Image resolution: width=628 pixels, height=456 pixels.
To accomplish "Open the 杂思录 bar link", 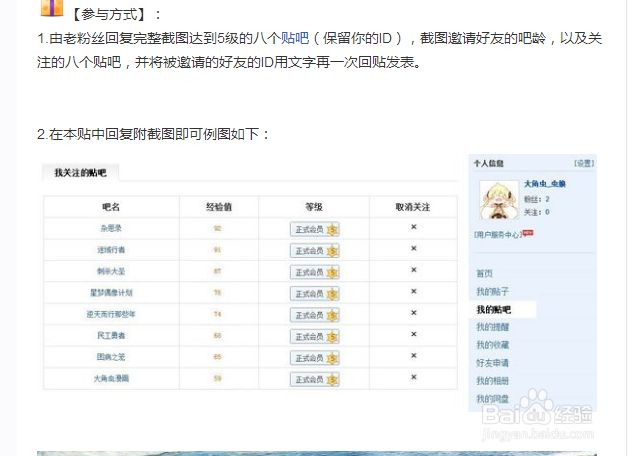I will [x=111, y=228].
